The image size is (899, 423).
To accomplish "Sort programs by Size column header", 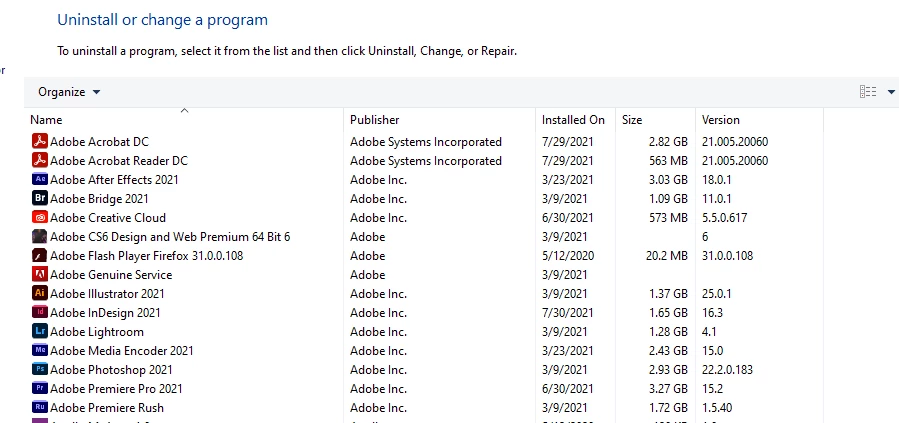I will pyautogui.click(x=632, y=120).
